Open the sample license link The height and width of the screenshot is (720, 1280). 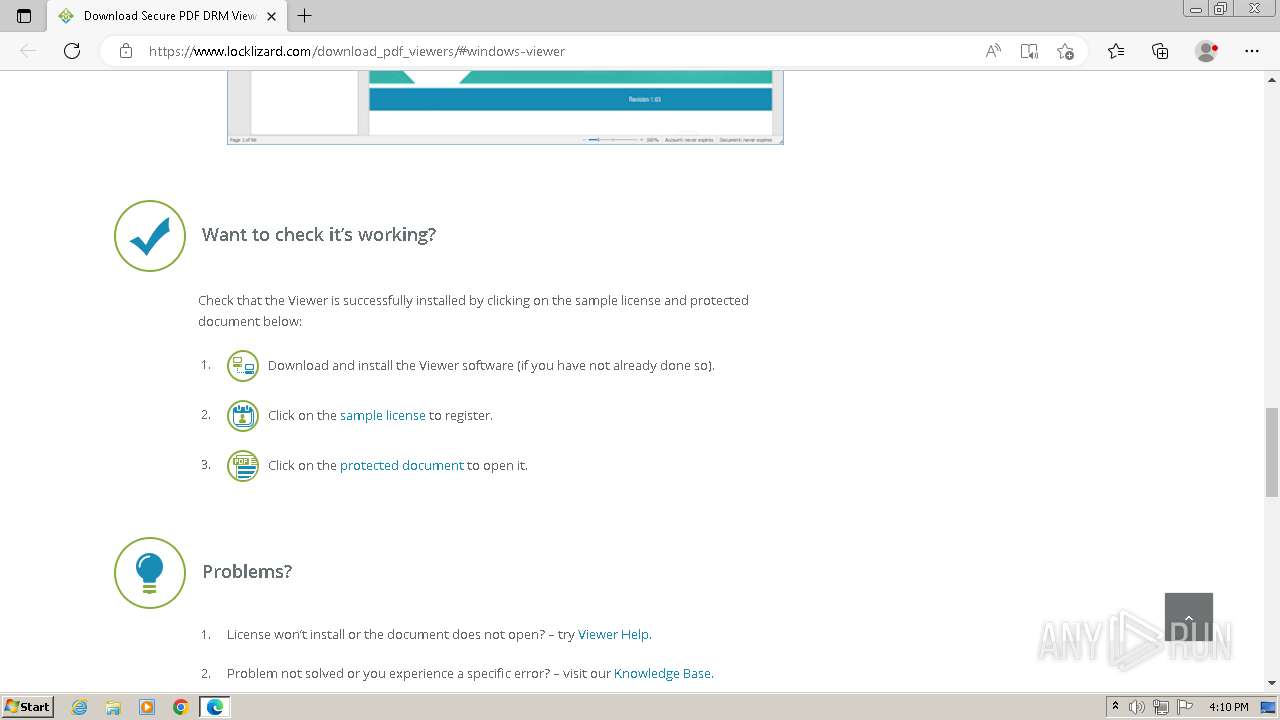pos(383,415)
